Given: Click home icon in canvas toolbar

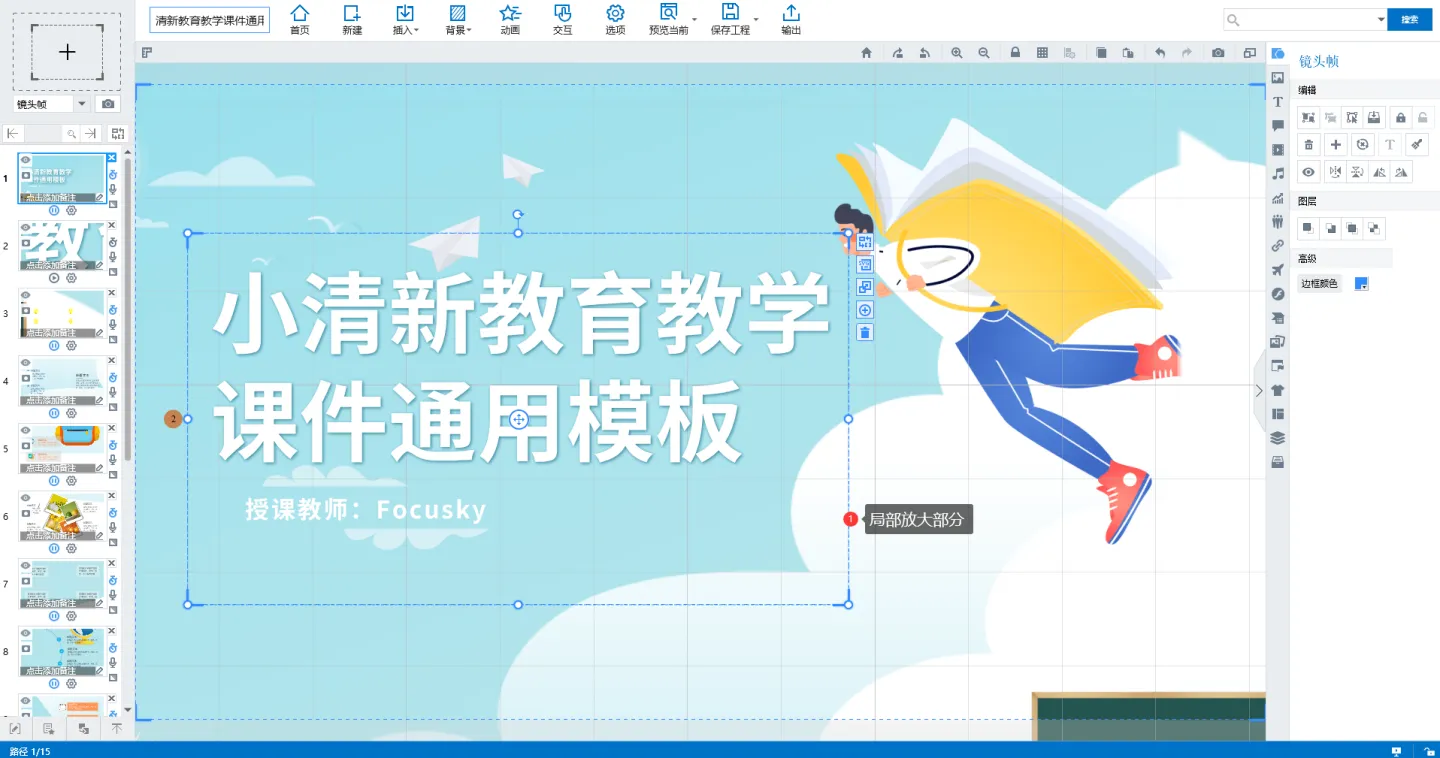Looking at the screenshot, I should click(866, 53).
